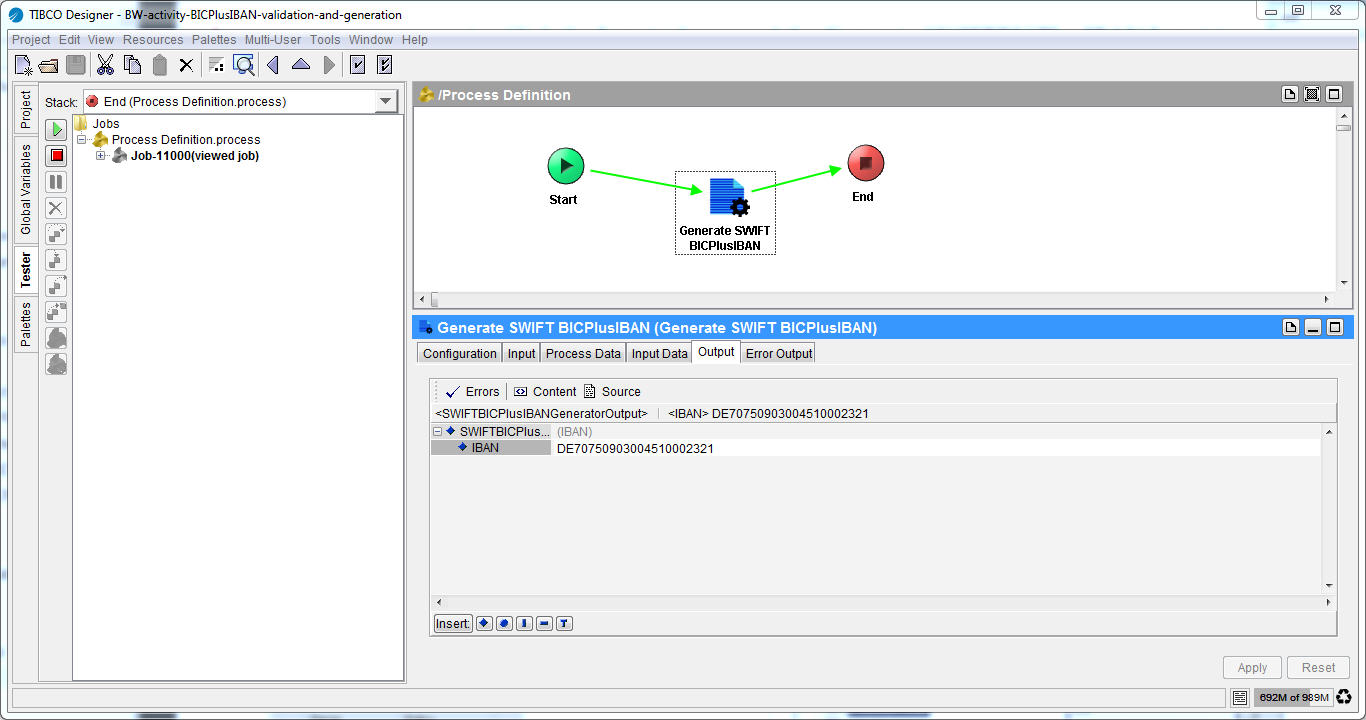Select the End activity in the process
Screen dimensions: 1366x720
coord(866,163)
